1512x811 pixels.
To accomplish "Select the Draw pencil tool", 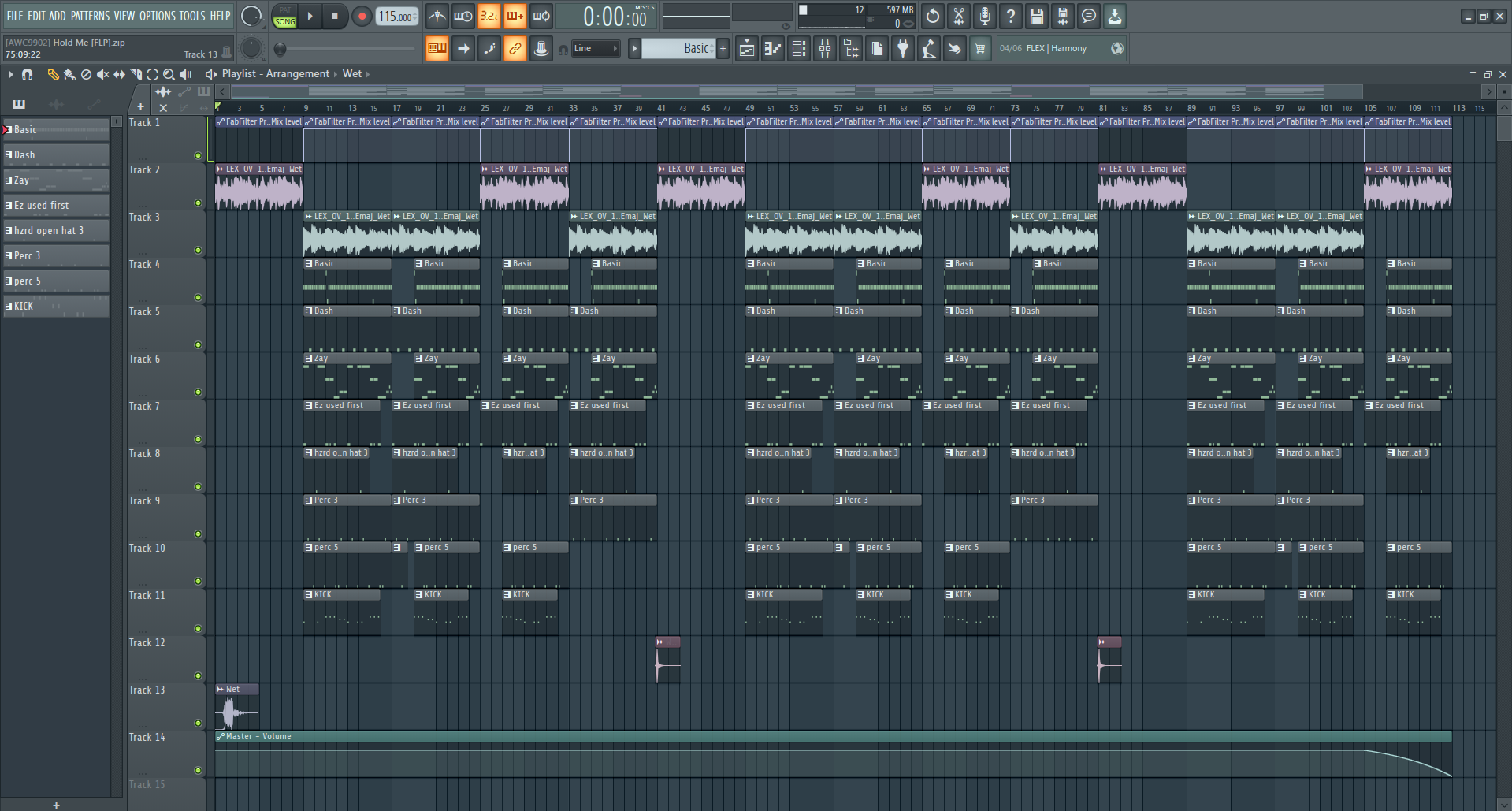I will 53,74.
